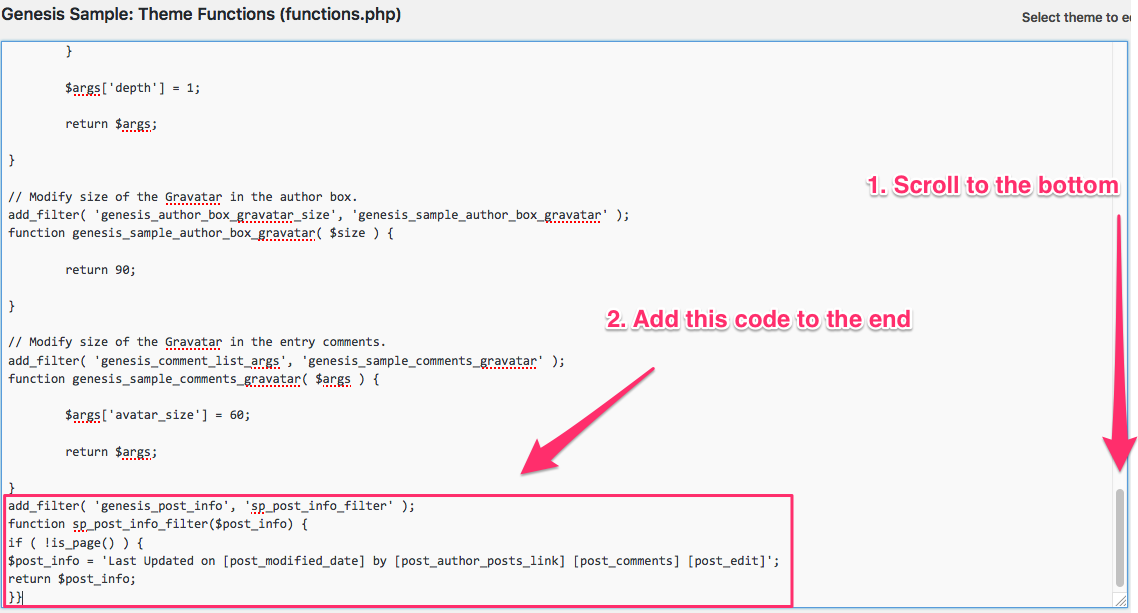The image size is (1138, 613).
Task: Click the 'Select theme to edit' label
Action: pyautogui.click(x=1078, y=17)
